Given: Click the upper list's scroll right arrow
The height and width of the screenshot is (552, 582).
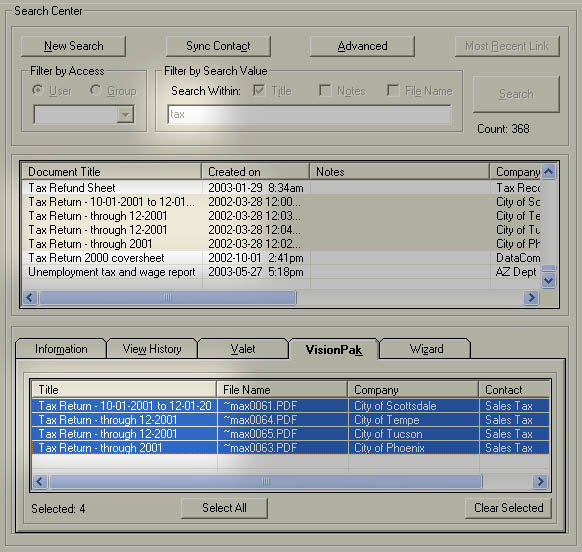Looking at the screenshot, I should [532, 297].
